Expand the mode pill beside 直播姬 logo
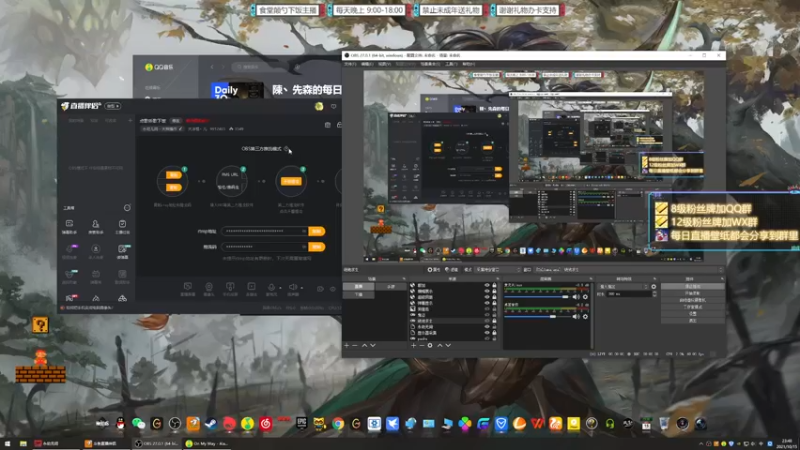Viewport: 800px width, 450px height. click(113, 106)
